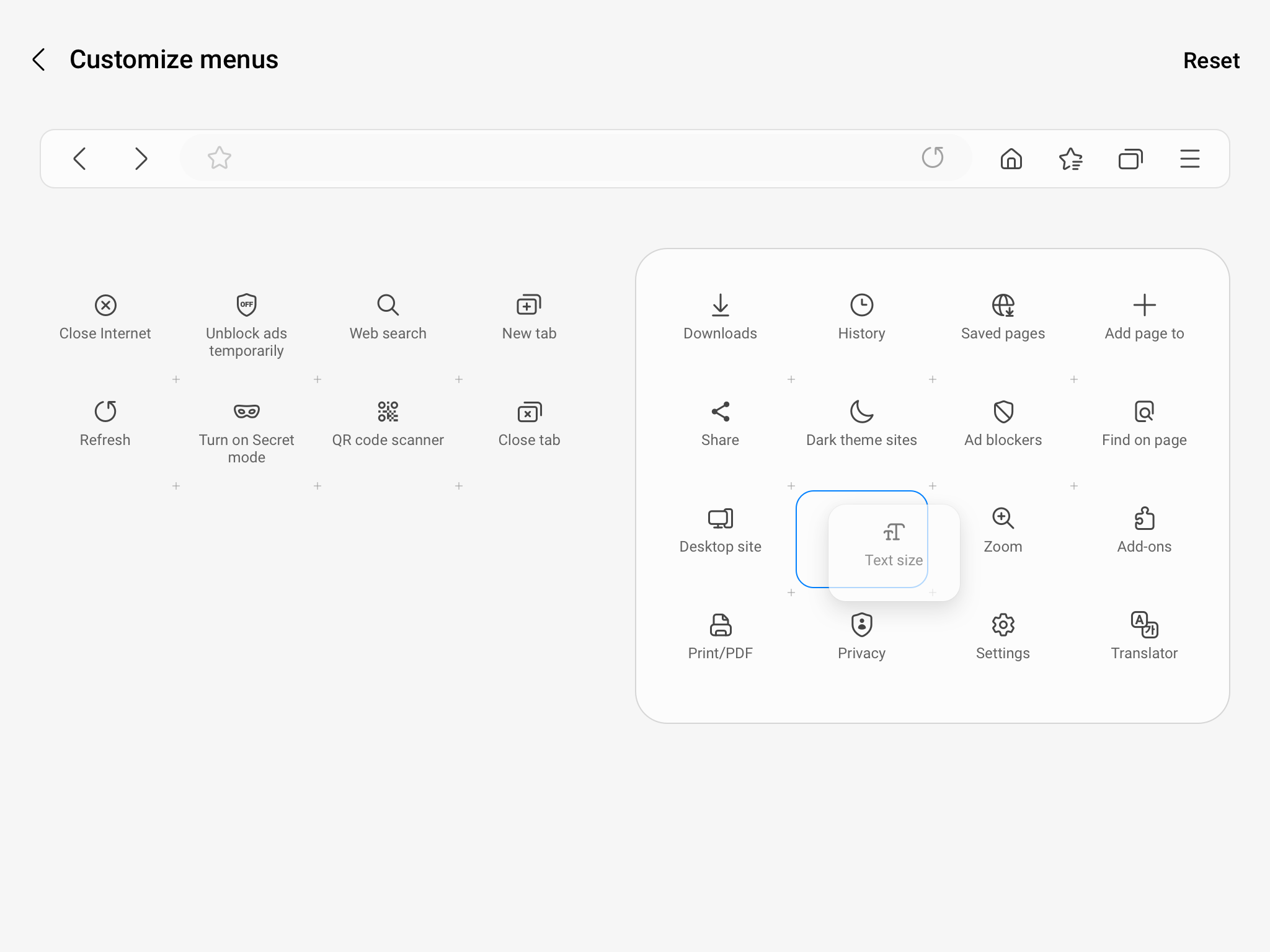The width and height of the screenshot is (1270, 952).
Task: Select History in the menu panel
Action: (x=862, y=318)
